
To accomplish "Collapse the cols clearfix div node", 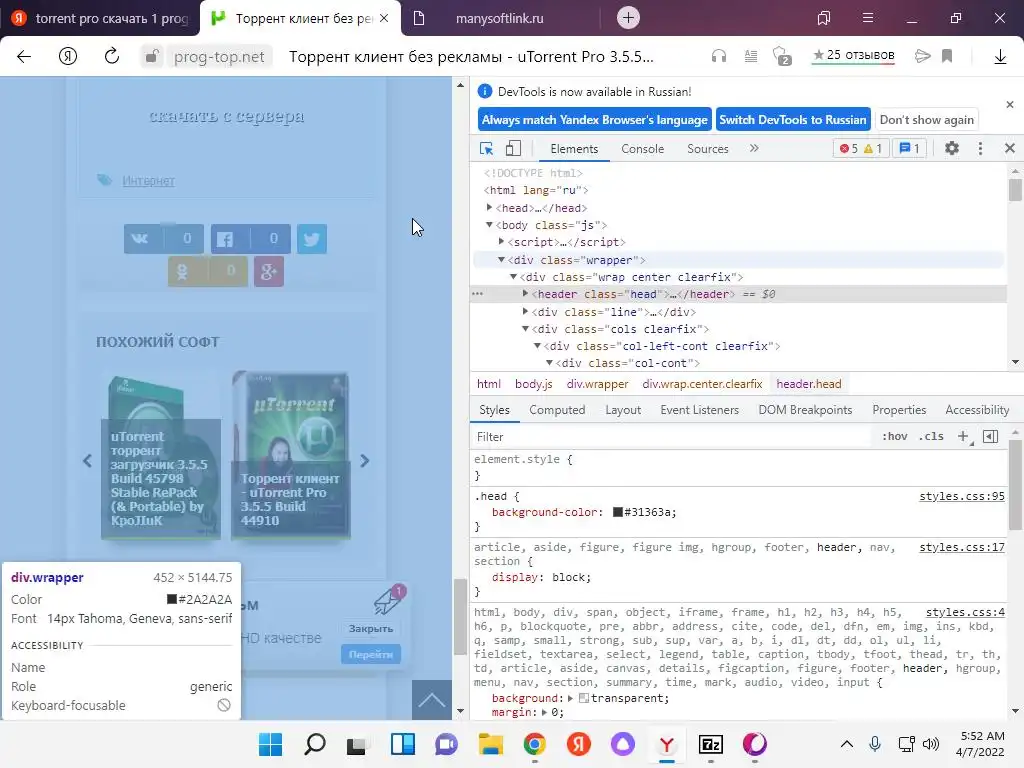I will pos(525,328).
